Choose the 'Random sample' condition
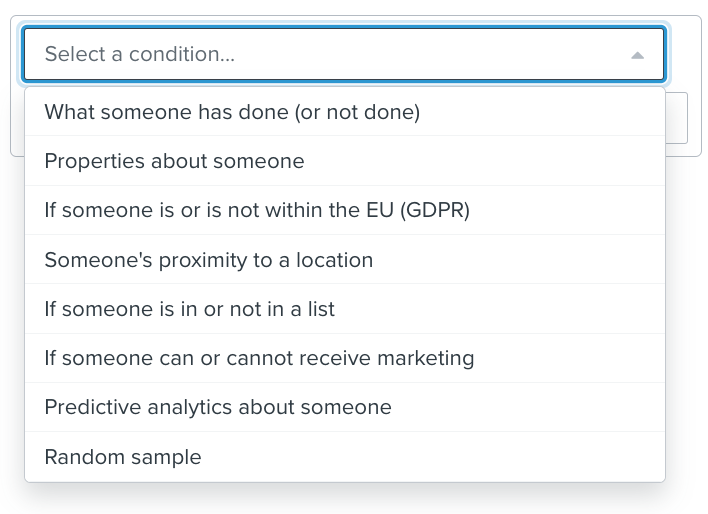708x514 pixels. point(123,457)
